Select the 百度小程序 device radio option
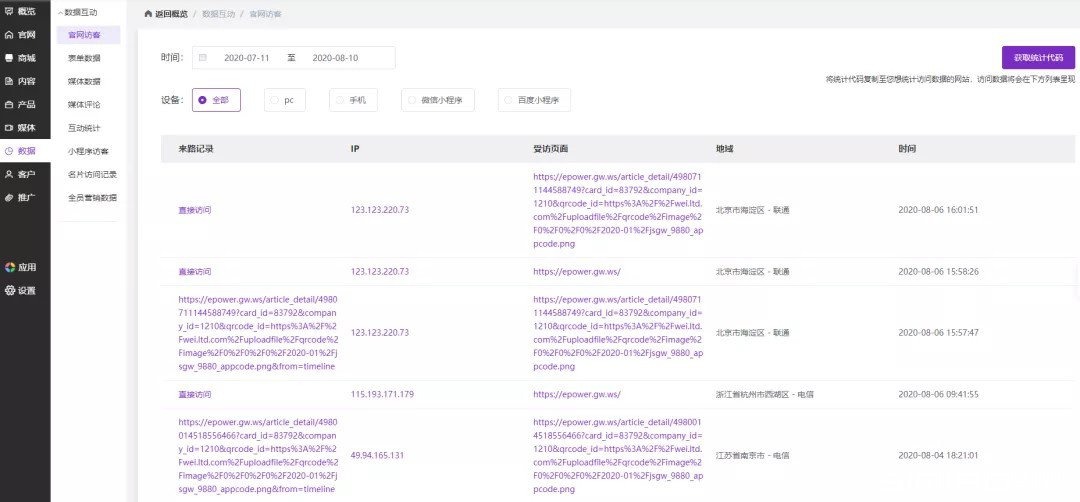Screen dimensions: 1080x502 tap(534, 100)
